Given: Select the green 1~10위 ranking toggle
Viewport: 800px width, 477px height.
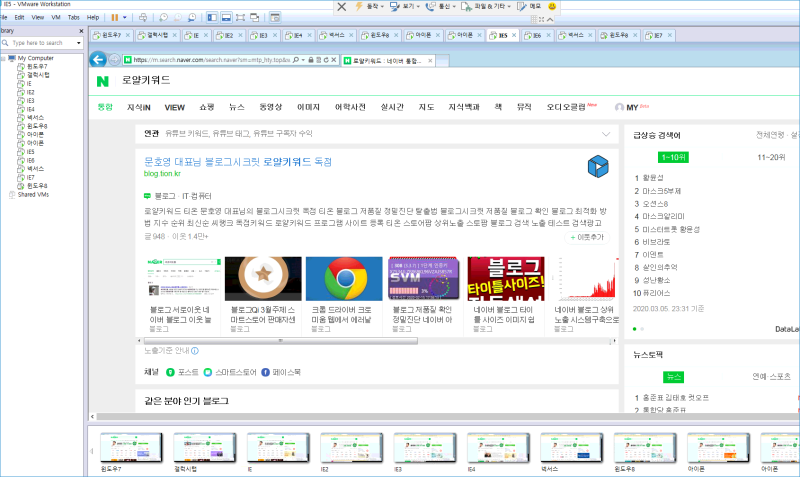Looking at the screenshot, I should [673, 157].
